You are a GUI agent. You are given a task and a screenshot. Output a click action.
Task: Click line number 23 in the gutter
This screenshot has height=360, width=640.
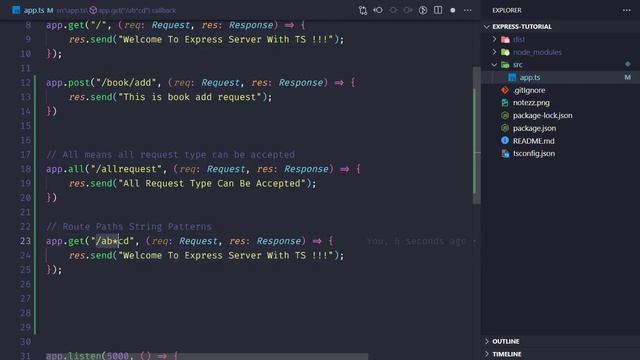tap(25, 241)
